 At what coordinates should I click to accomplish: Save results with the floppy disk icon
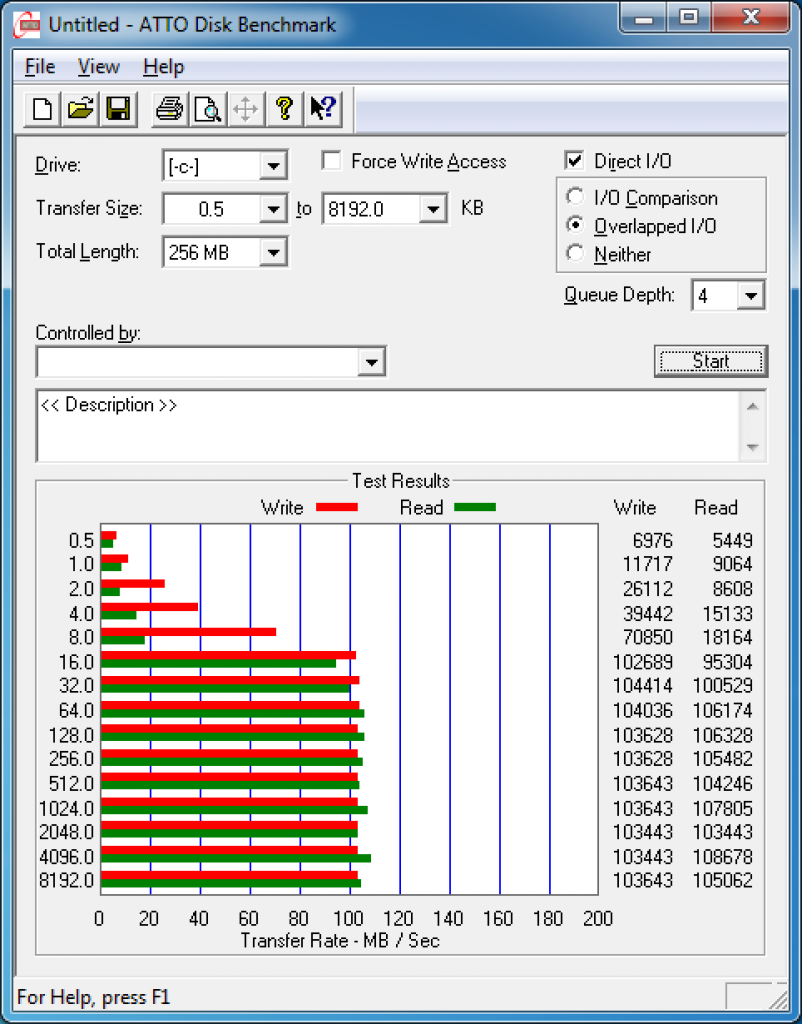[118, 108]
